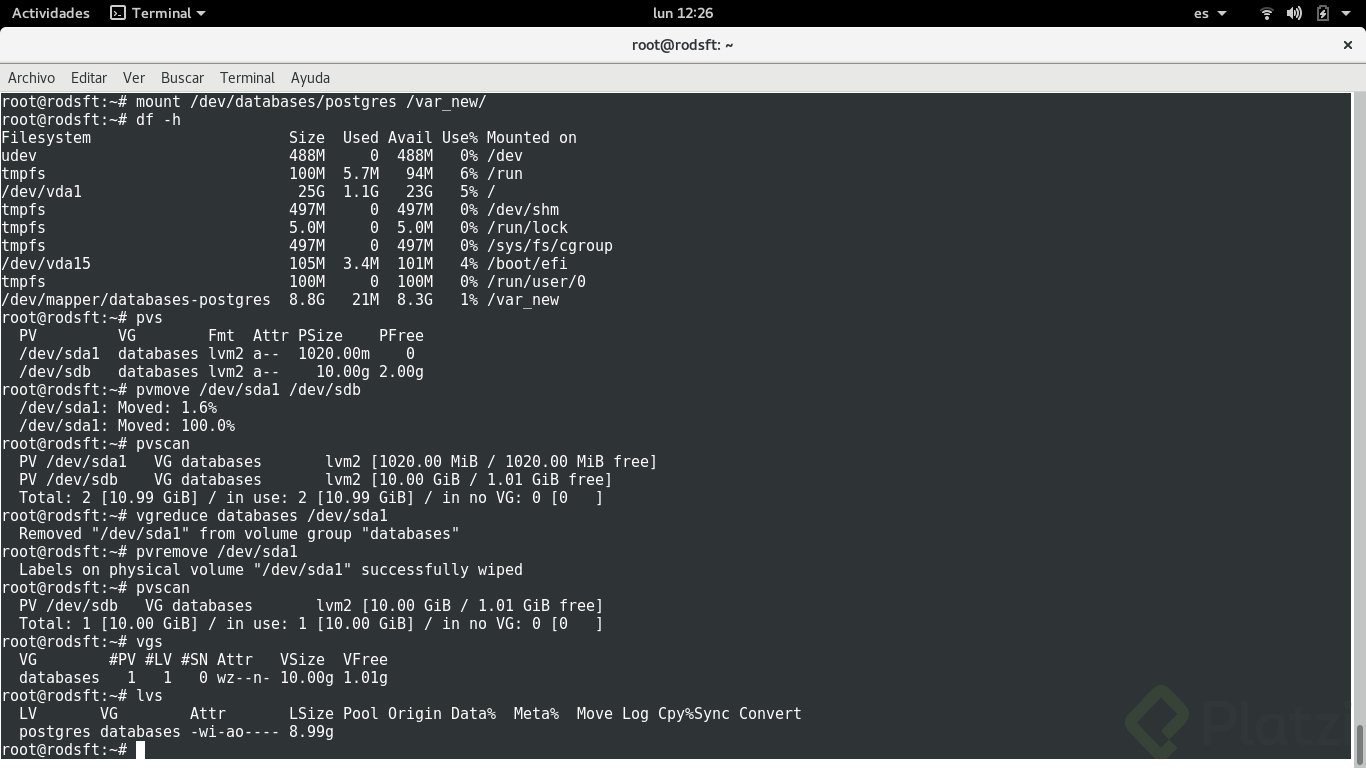This screenshot has height=768, width=1366.
Task: Click the 'Cpy%Sync' column header in lvs output
Action: 694,714
